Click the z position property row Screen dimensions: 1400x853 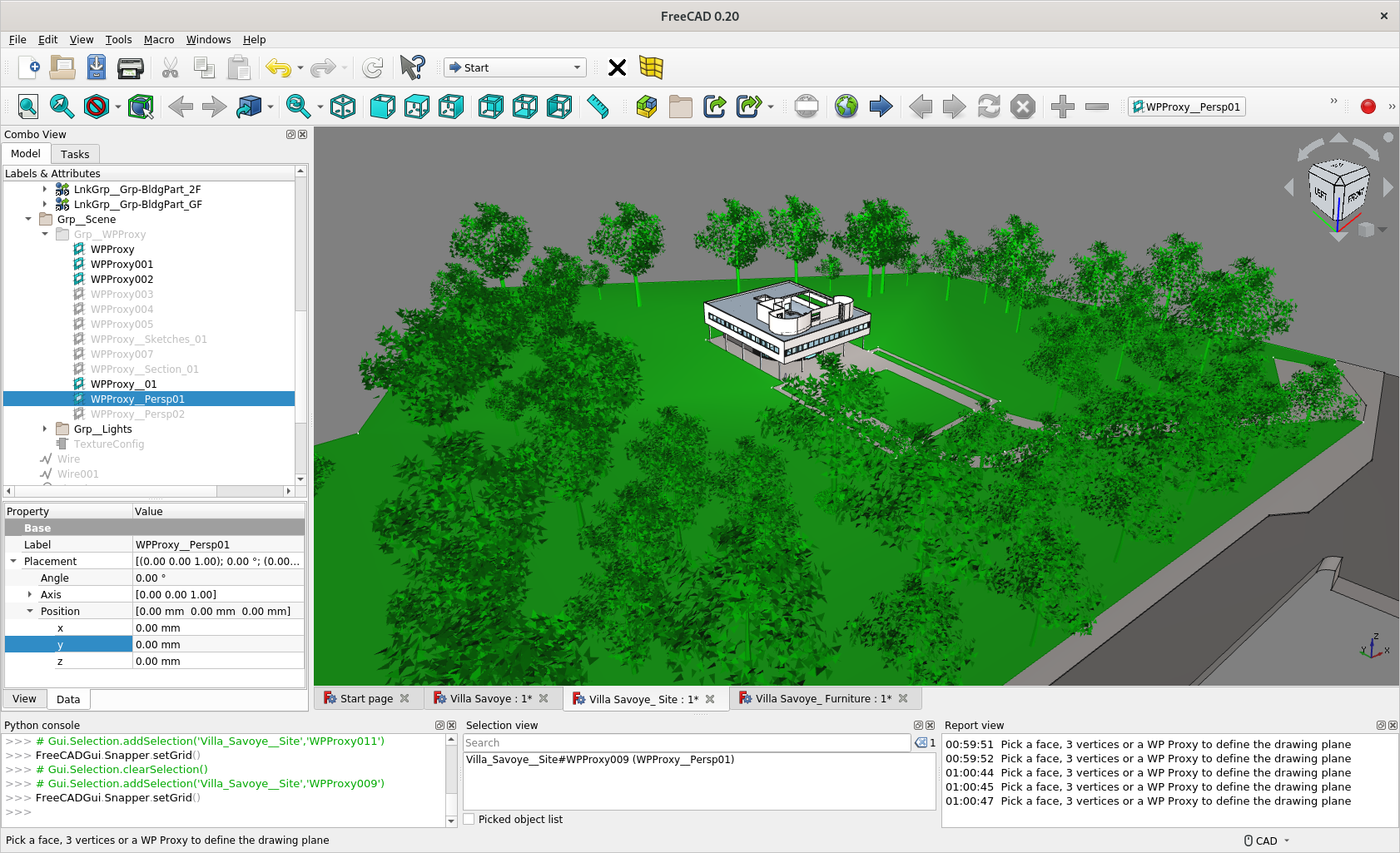[x=155, y=661]
